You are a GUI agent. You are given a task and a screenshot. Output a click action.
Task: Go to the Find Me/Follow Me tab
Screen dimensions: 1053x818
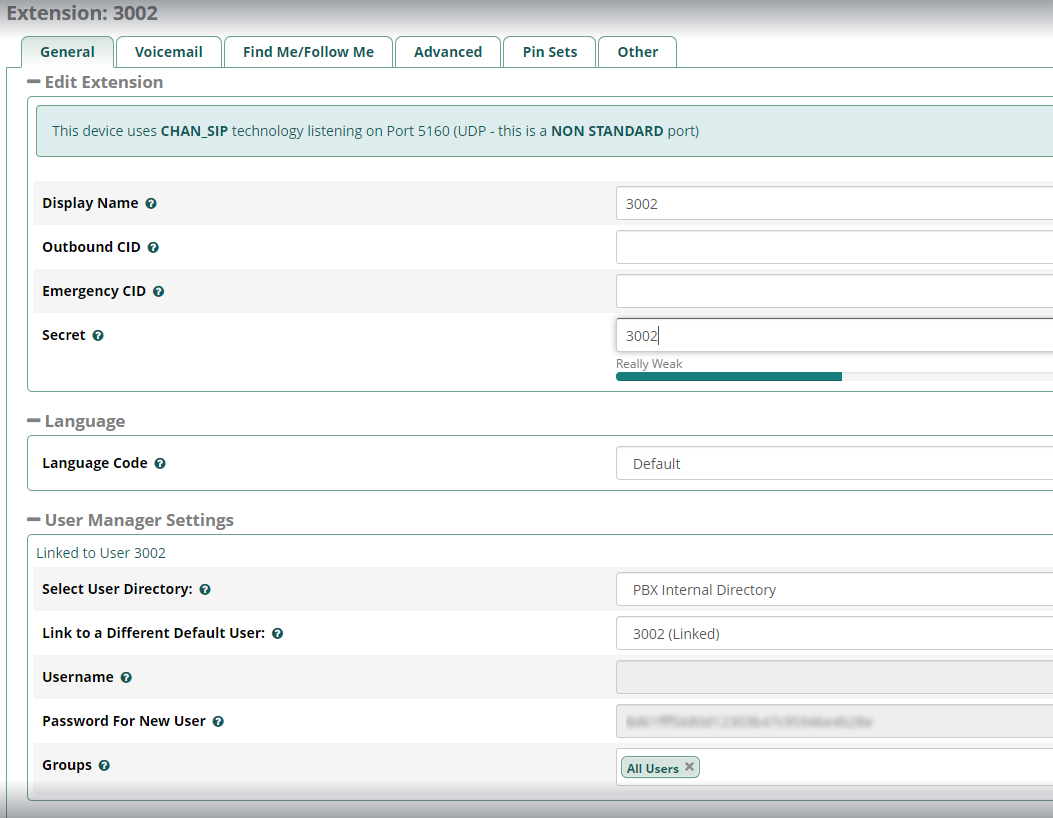click(308, 52)
